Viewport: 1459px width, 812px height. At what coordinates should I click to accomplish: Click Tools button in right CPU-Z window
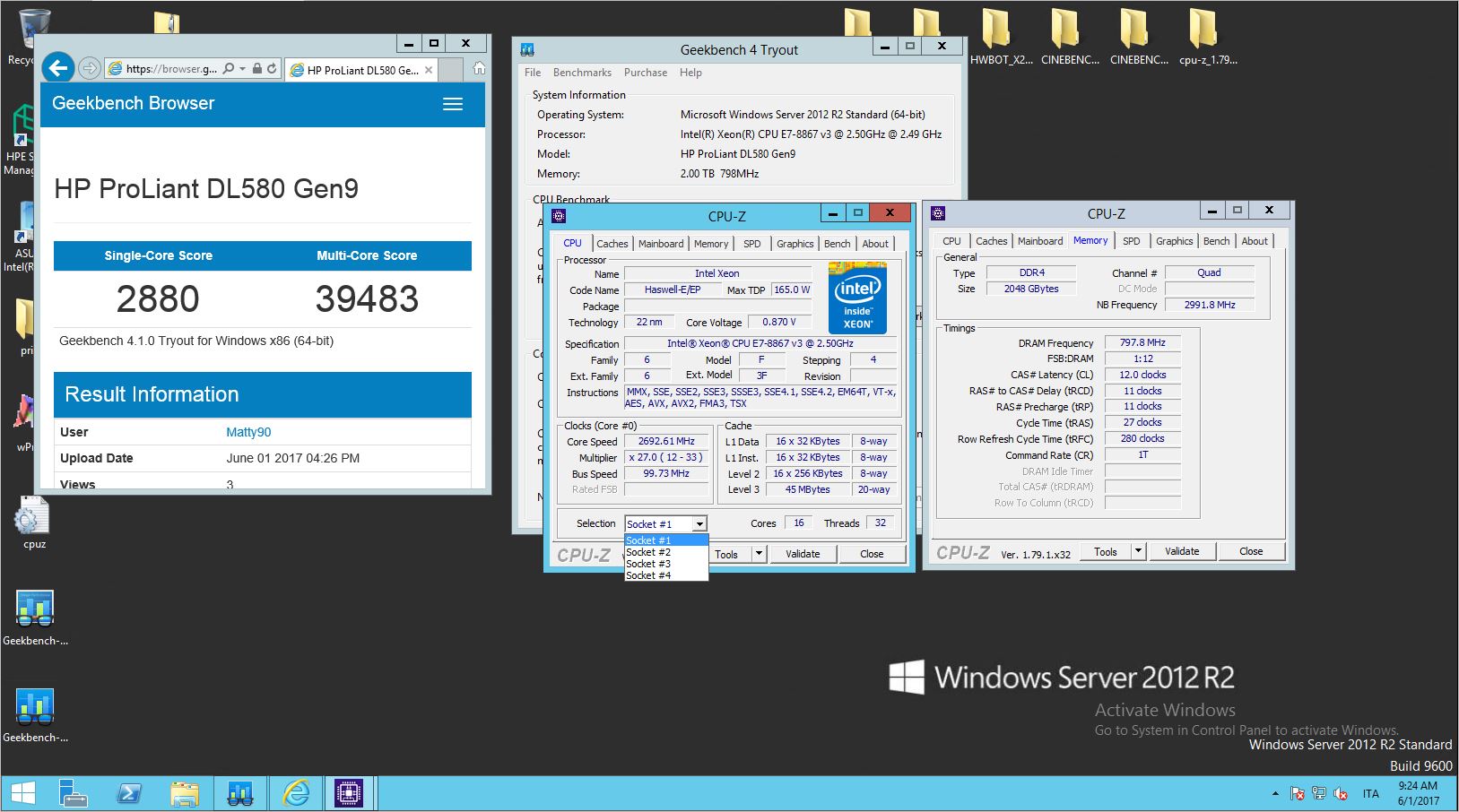(1106, 551)
